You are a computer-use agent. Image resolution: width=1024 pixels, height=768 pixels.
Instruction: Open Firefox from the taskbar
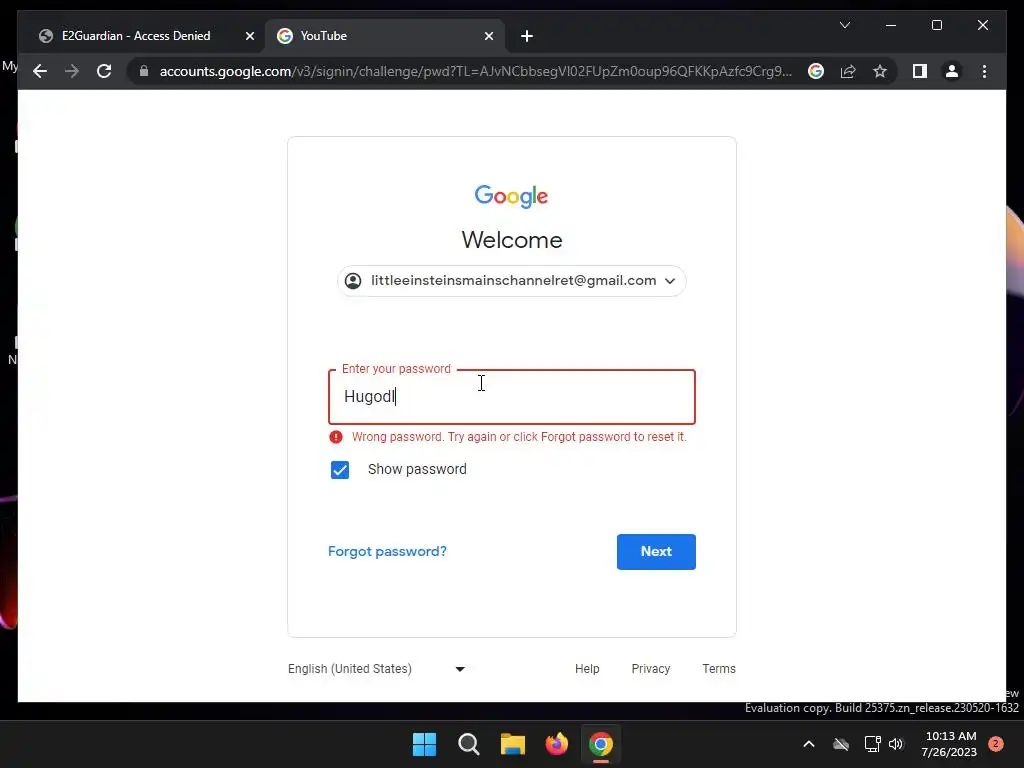point(556,744)
